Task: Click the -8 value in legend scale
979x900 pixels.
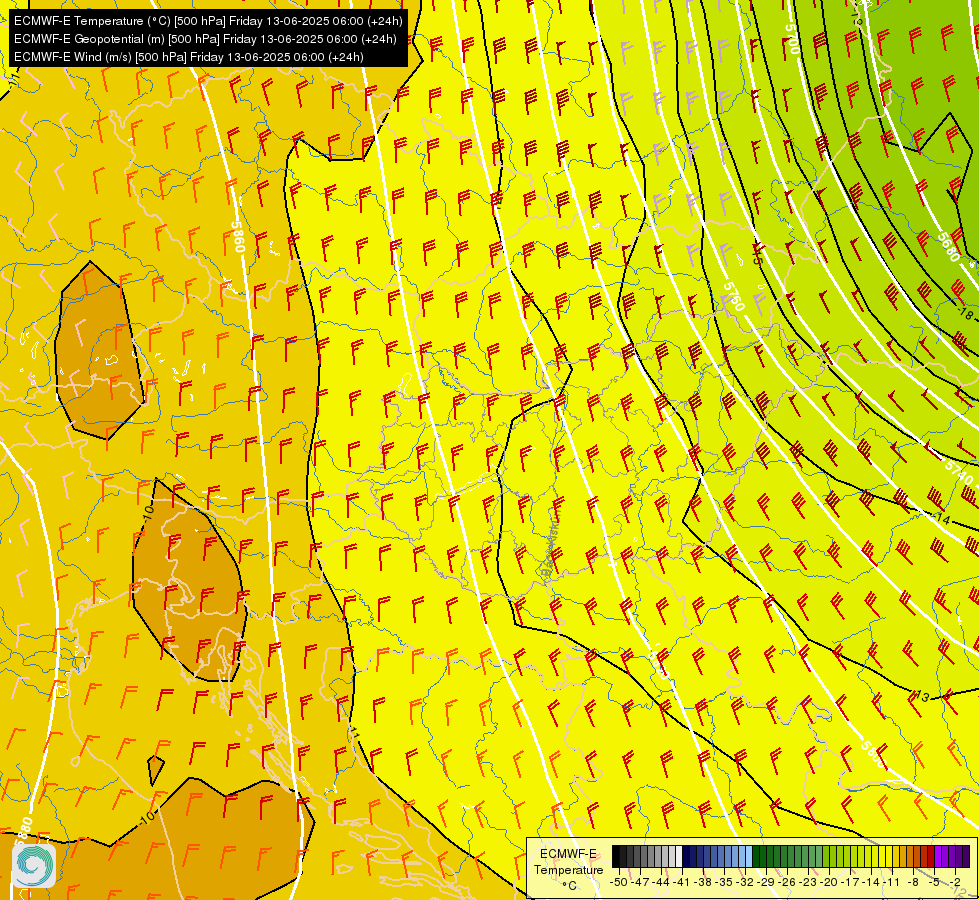Action: 913,882
